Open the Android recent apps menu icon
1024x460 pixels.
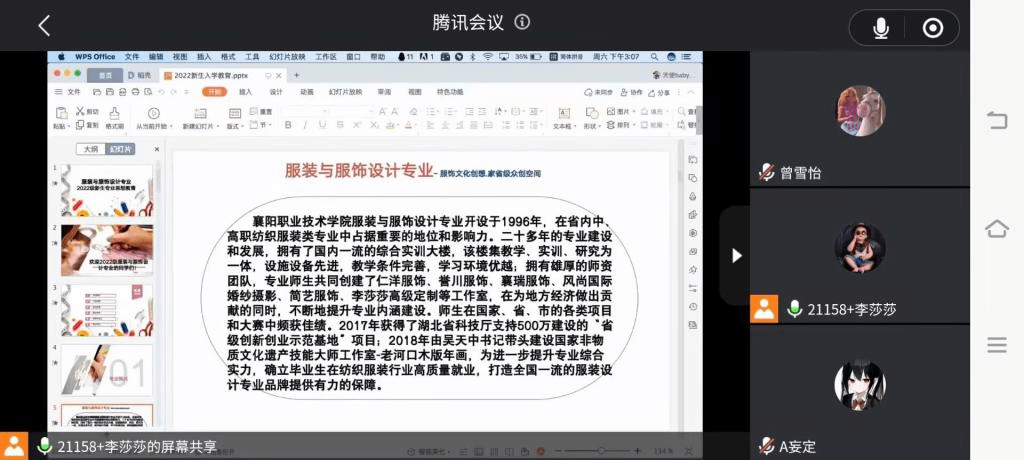pos(996,345)
